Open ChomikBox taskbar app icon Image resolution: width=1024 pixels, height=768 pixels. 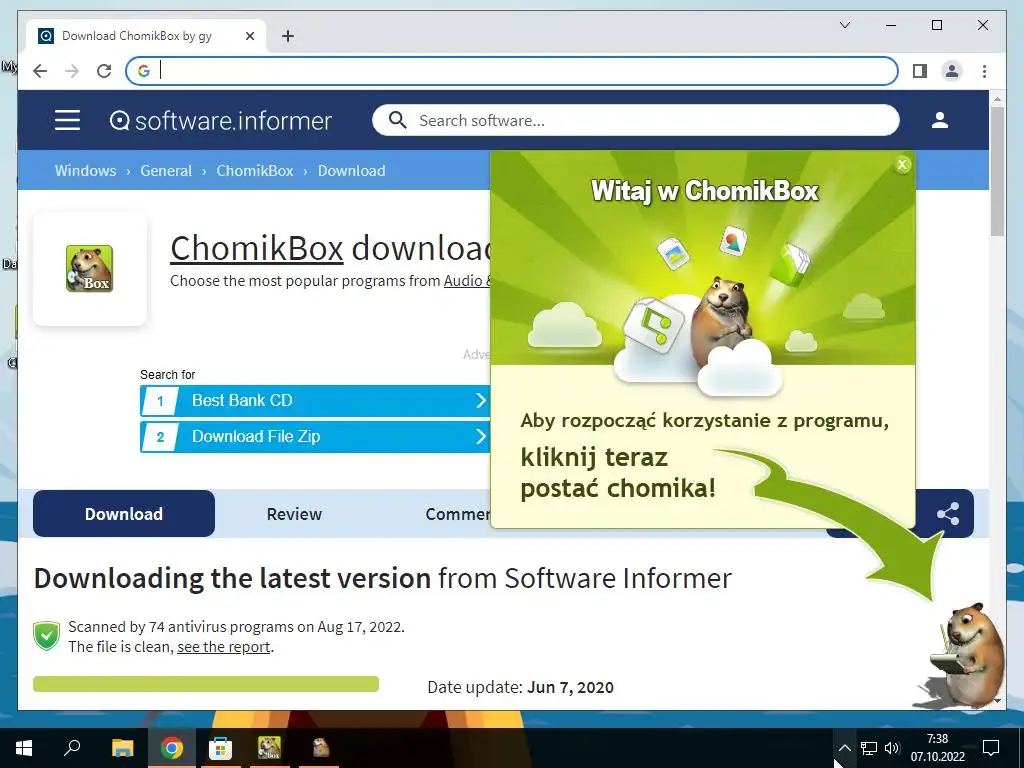269,748
